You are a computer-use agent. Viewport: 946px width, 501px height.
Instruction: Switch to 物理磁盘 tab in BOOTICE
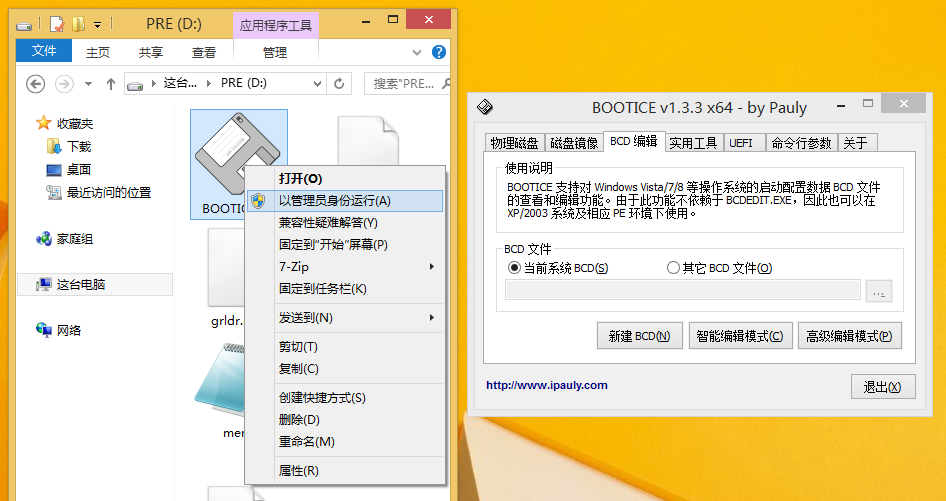pos(515,142)
